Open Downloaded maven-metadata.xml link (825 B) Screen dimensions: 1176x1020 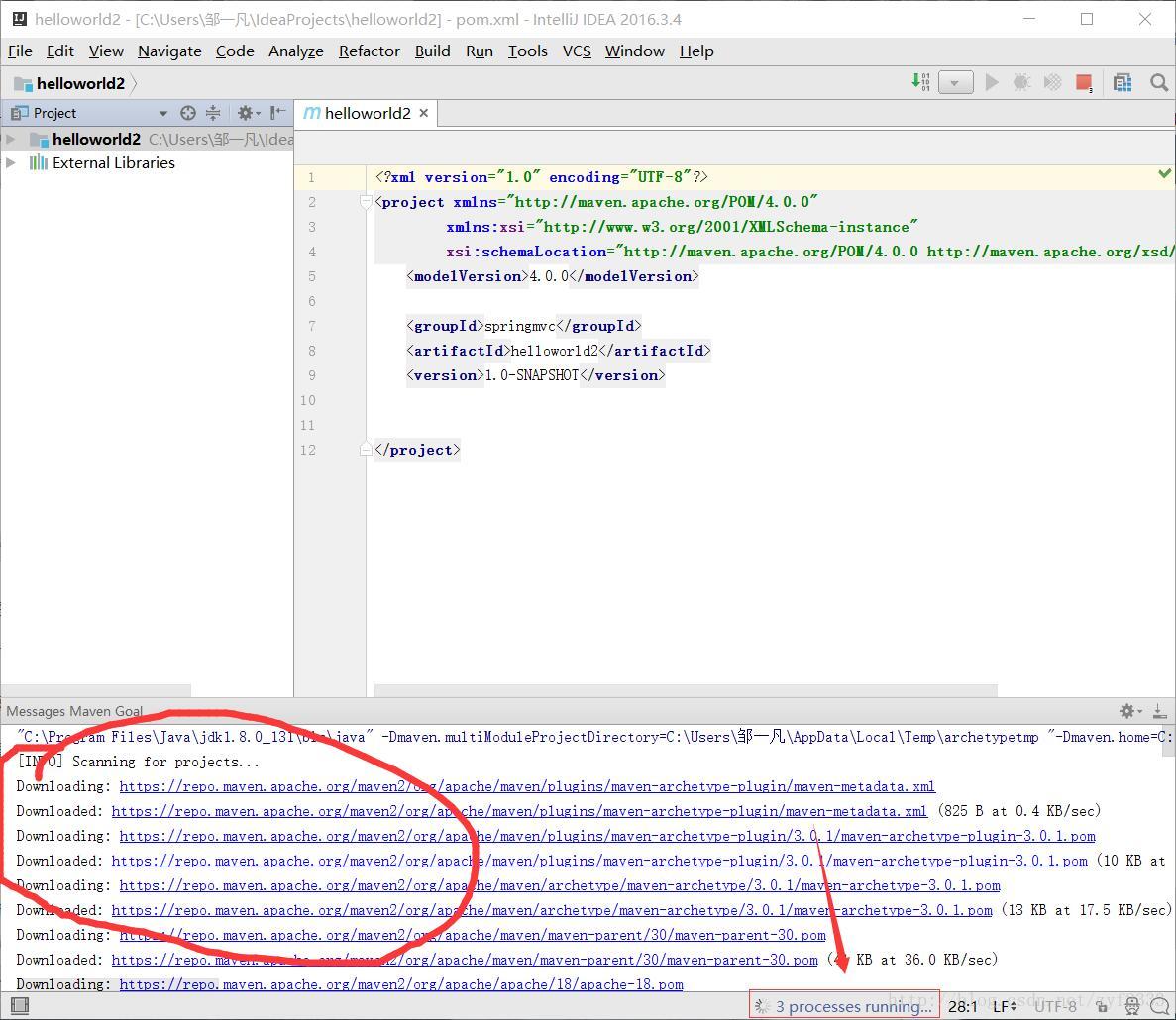519,811
